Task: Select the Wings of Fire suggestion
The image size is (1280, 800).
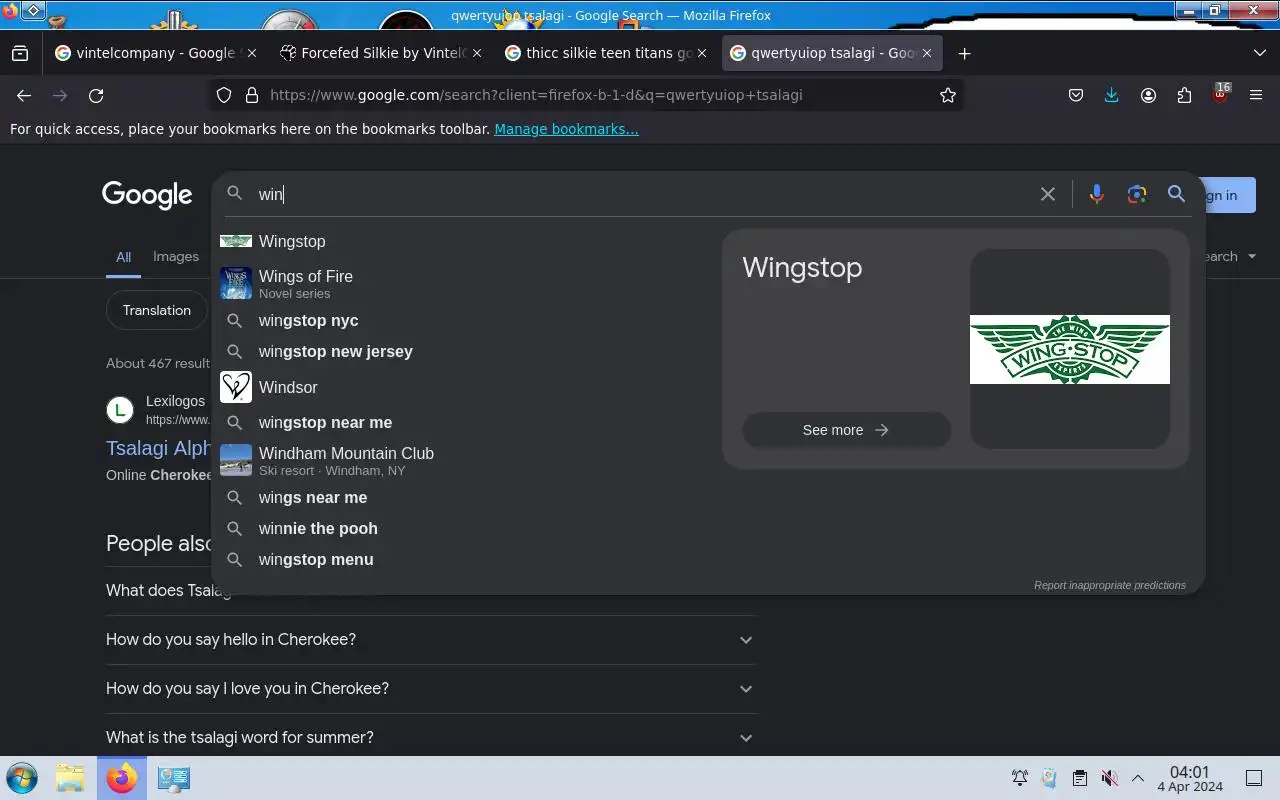Action: pos(465,283)
